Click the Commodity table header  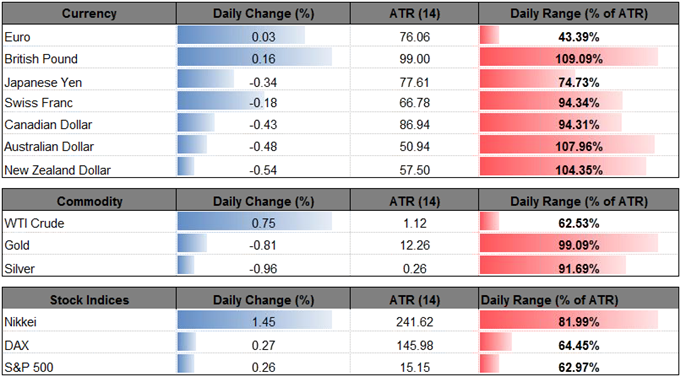tap(89, 201)
